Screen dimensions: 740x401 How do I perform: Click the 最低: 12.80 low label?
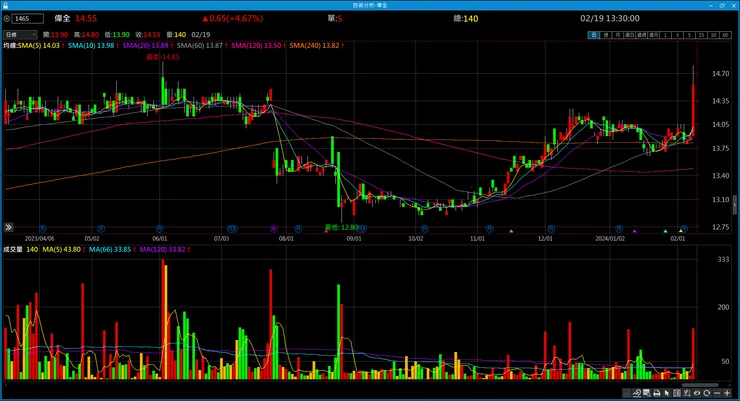point(341,227)
